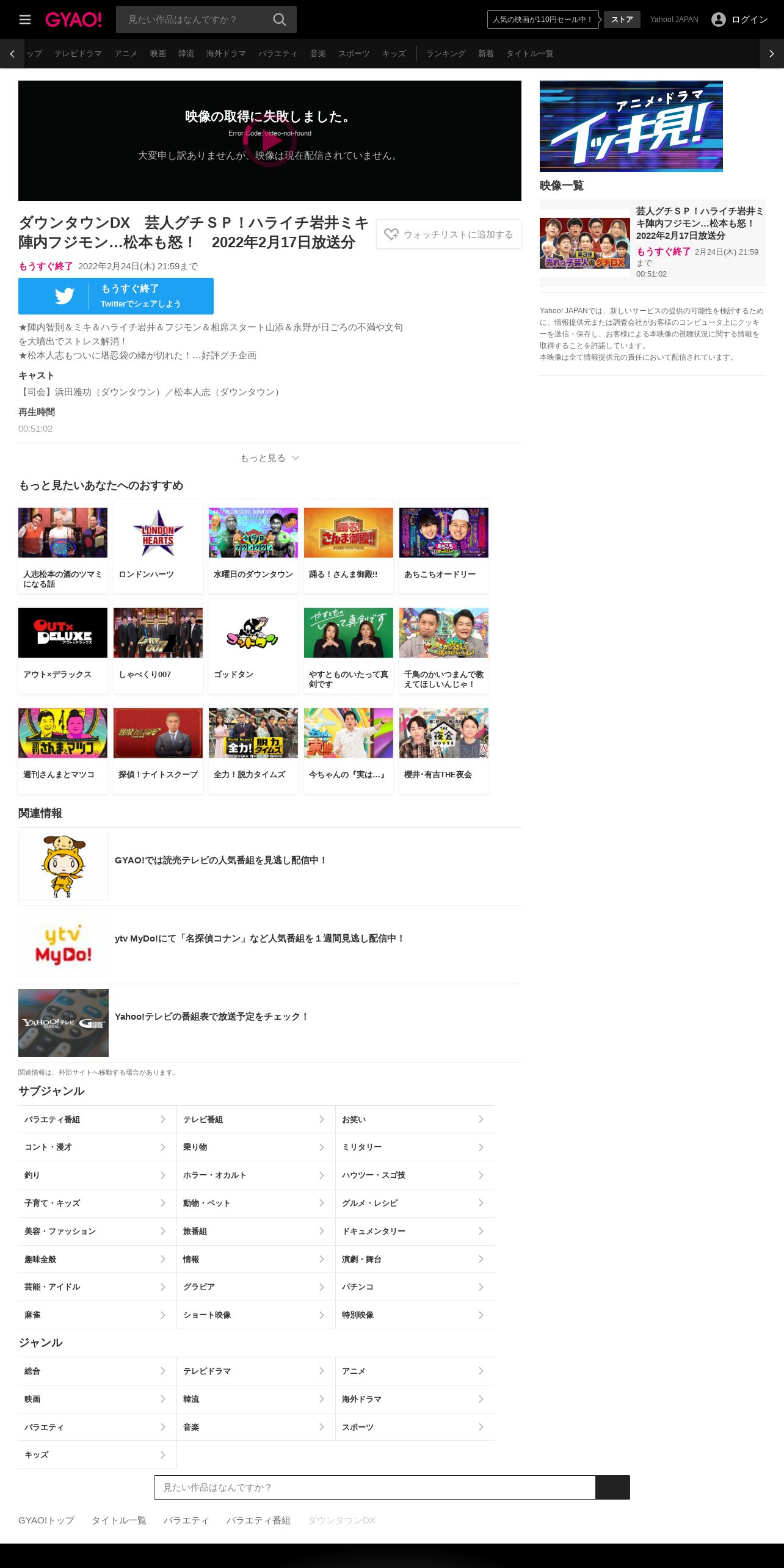Screen dimensions: 784x1568
Task: Open the 探偵!ナイトスクープ thumbnail
Action: (x=158, y=733)
